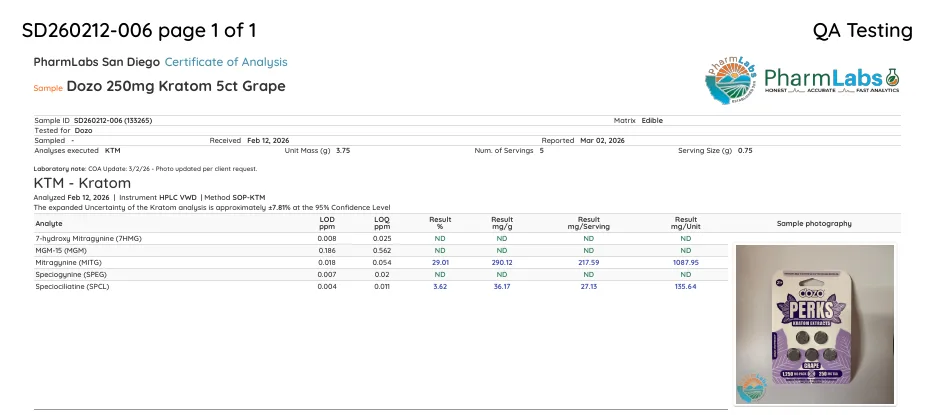Screen dimensions: 935x415
Task: Click Speciociliatine LOD value '0.004'
Action: 327,286
